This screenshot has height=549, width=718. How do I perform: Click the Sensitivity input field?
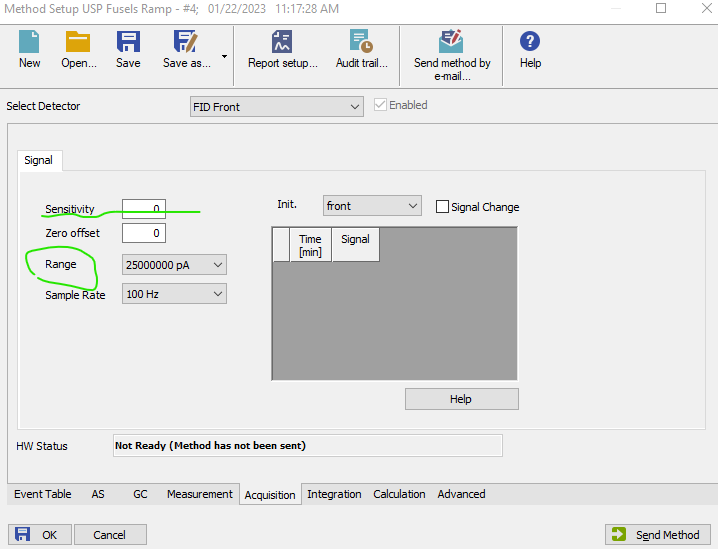click(x=144, y=209)
